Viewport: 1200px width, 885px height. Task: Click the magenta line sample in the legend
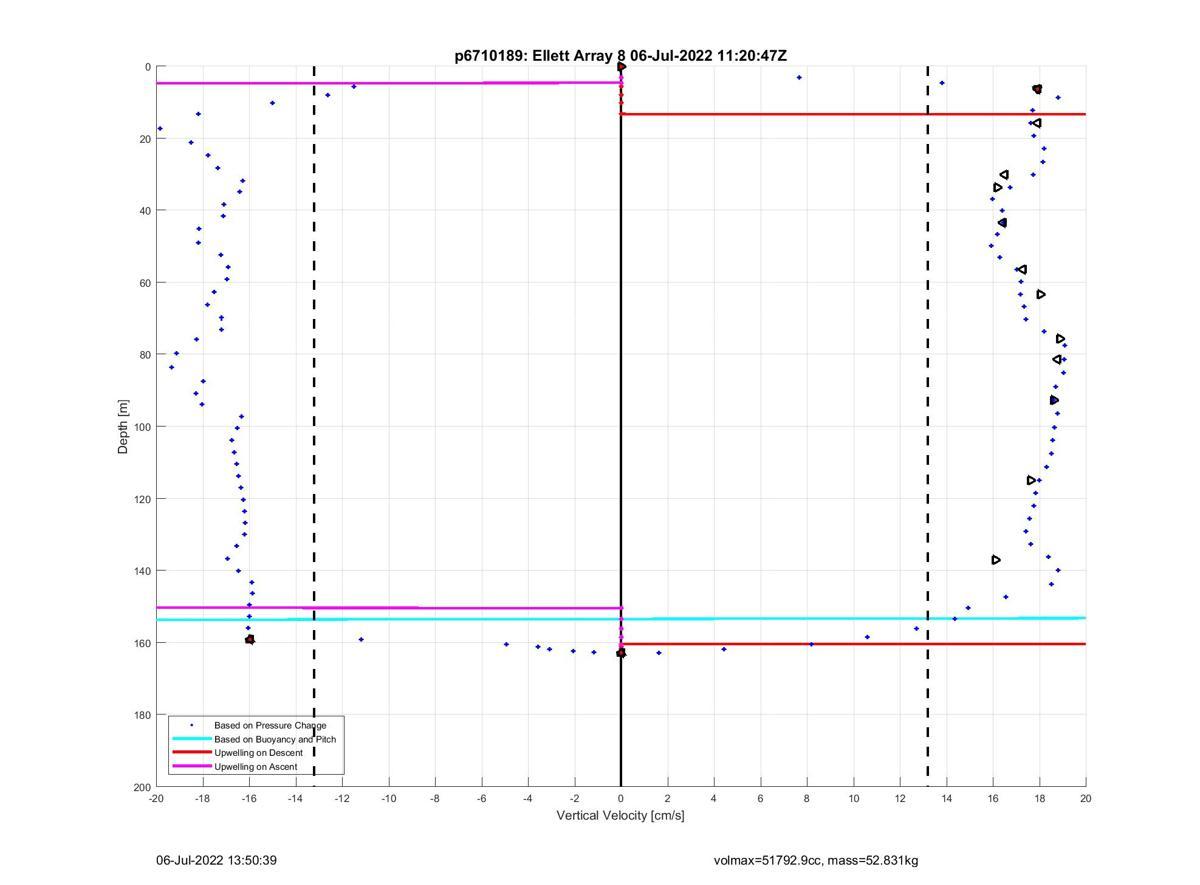(x=191, y=767)
